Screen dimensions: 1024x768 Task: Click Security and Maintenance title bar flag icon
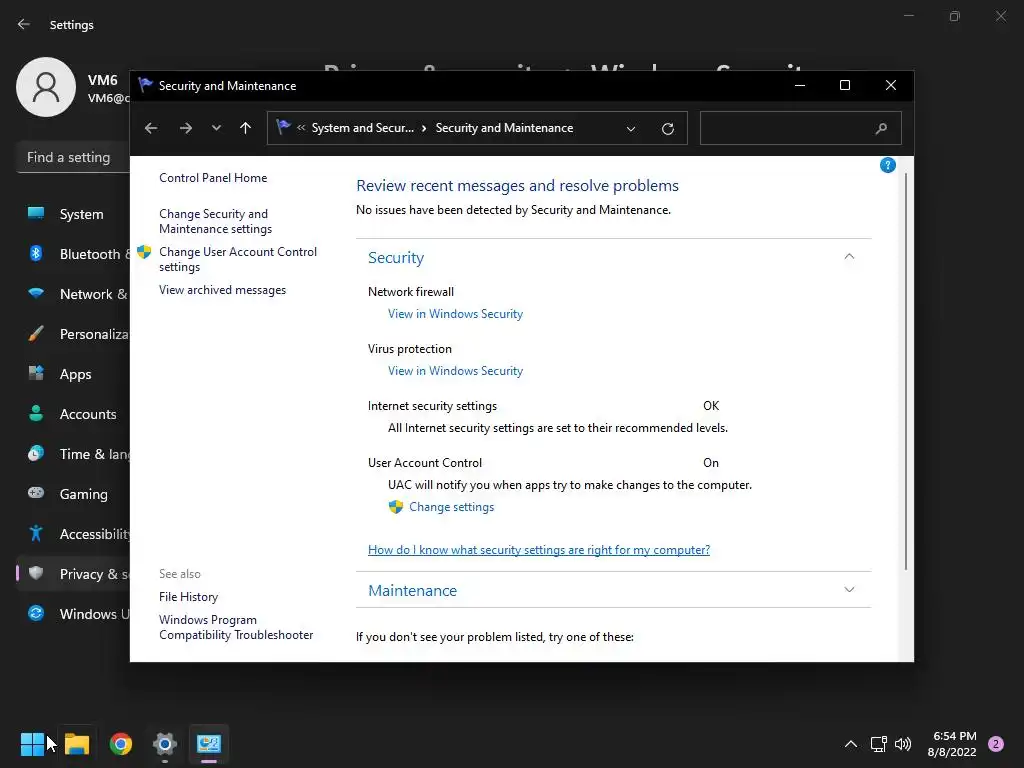[x=145, y=85]
